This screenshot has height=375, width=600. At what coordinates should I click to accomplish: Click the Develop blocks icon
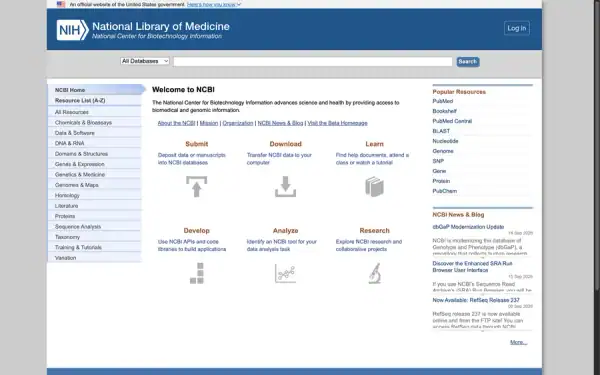[x=197, y=273]
